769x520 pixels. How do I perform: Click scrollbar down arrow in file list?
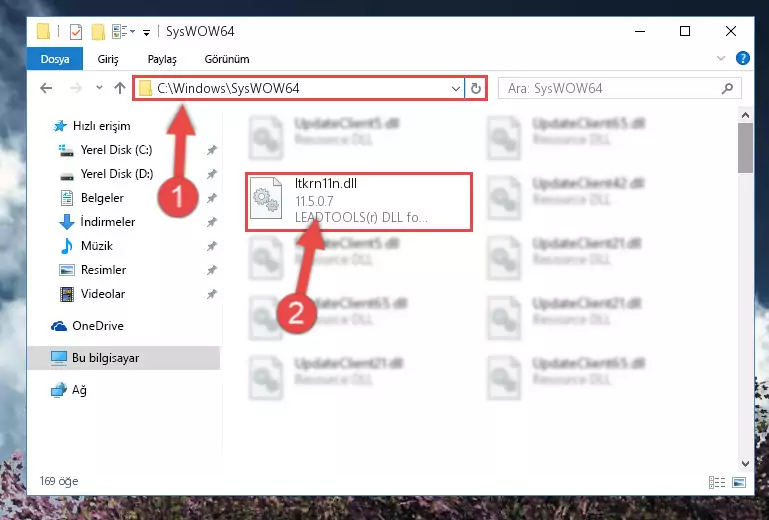tap(745, 464)
